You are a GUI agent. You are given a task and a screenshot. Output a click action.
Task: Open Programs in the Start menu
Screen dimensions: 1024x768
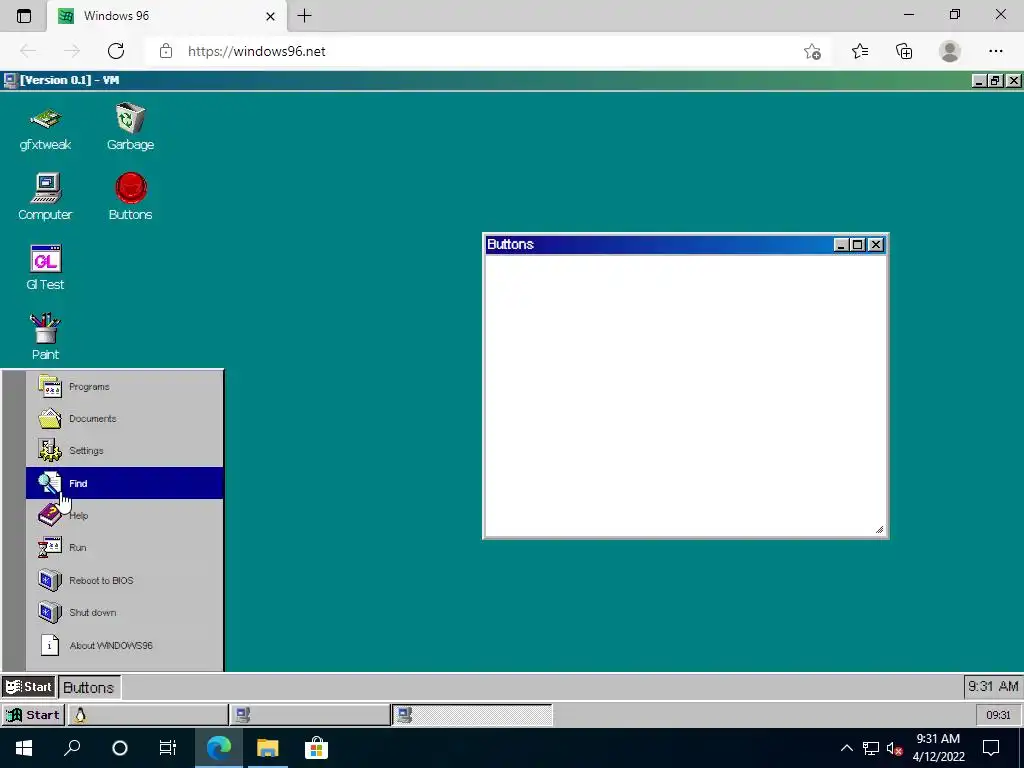tap(125, 386)
